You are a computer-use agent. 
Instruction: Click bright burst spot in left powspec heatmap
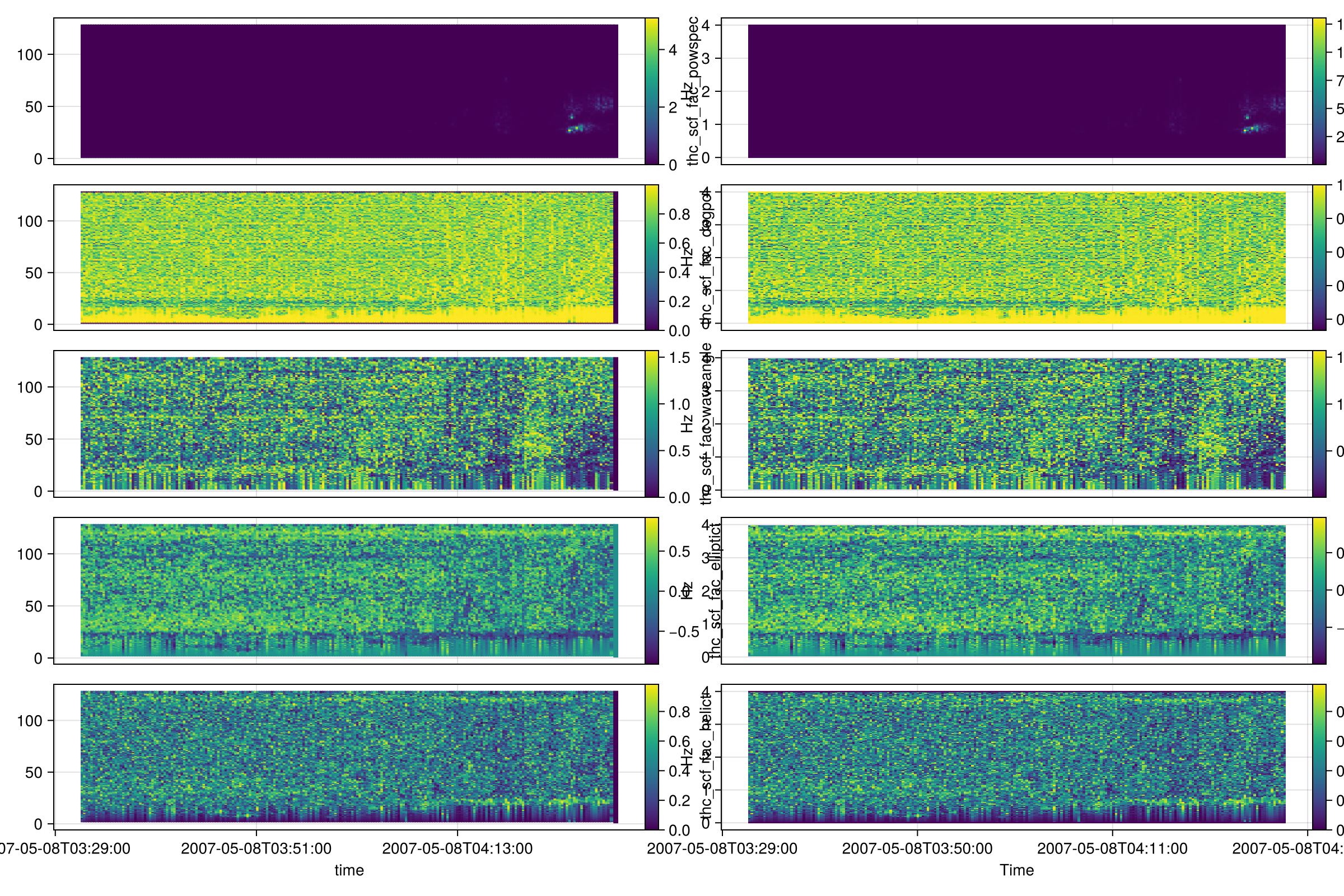(x=576, y=128)
